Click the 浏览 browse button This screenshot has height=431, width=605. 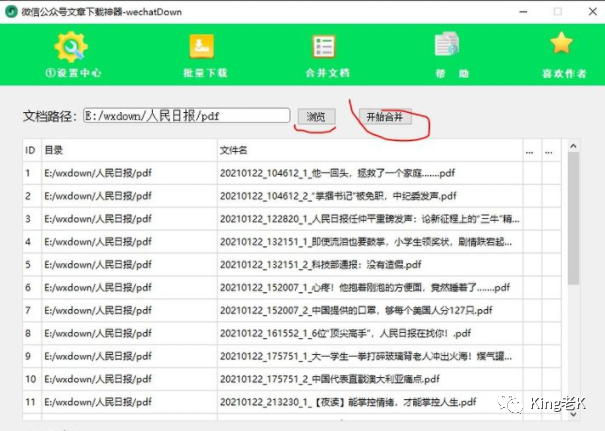coord(316,117)
